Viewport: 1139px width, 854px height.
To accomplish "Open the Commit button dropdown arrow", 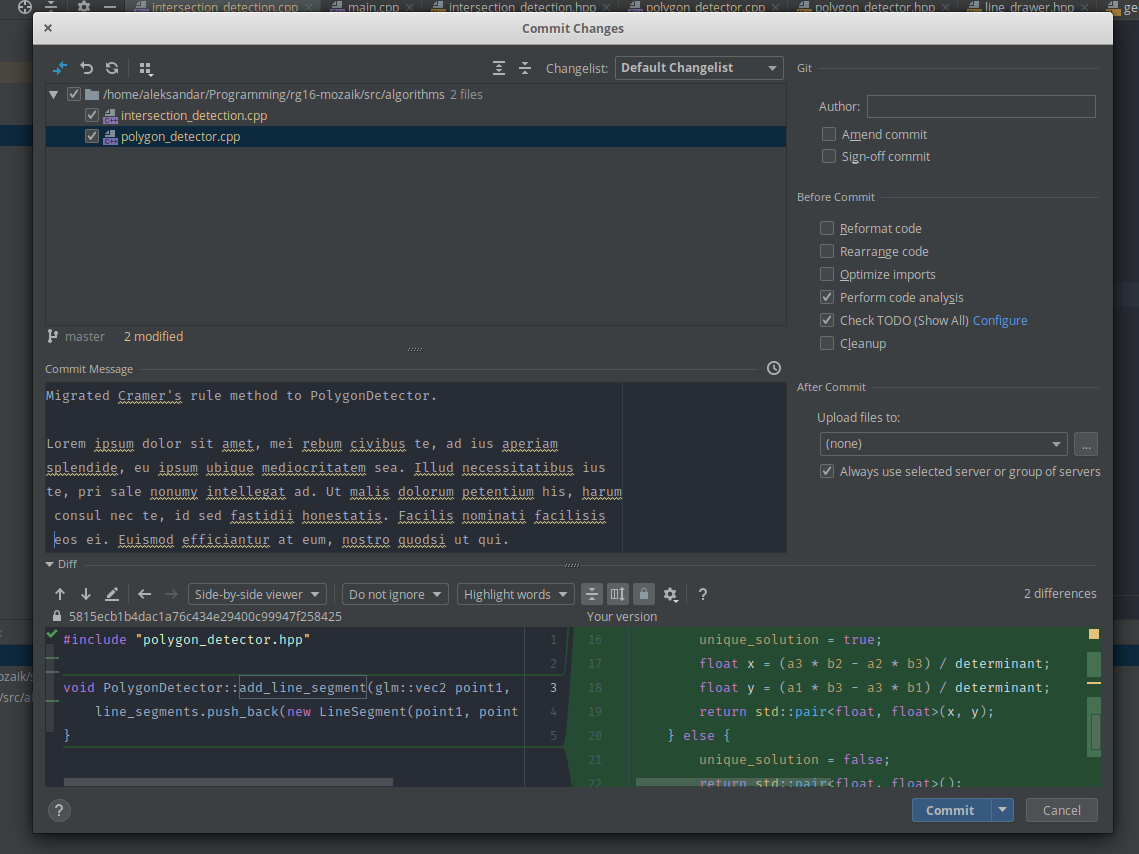I will (x=1002, y=810).
